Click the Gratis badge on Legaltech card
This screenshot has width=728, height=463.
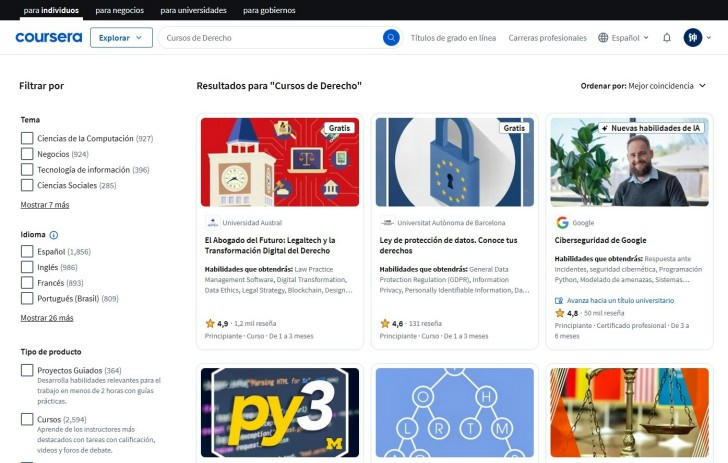tap(339, 128)
